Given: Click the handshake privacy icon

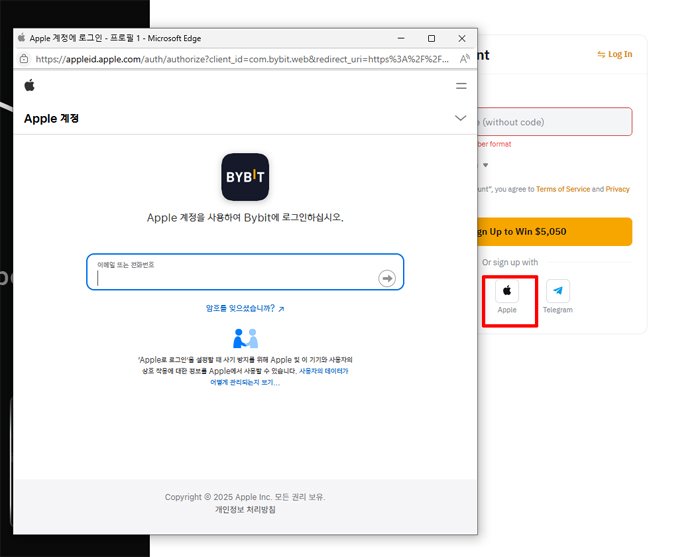Looking at the screenshot, I should (x=245, y=338).
